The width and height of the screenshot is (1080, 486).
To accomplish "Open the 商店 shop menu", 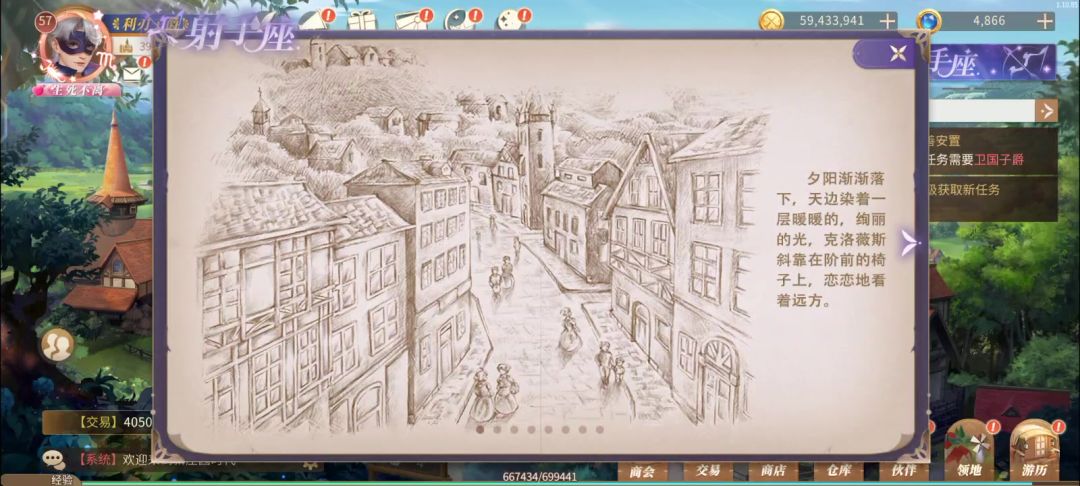I will coord(773,472).
